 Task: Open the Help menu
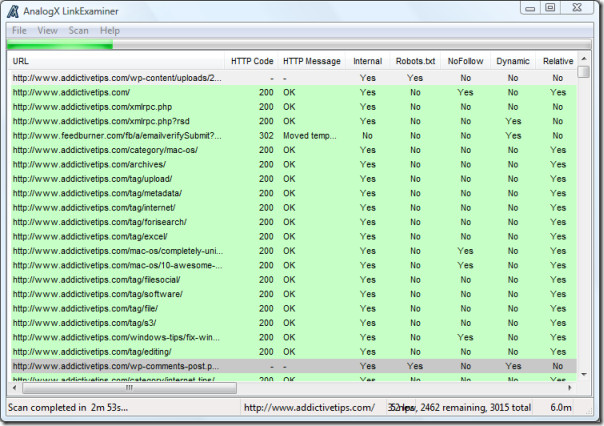tap(110, 30)
